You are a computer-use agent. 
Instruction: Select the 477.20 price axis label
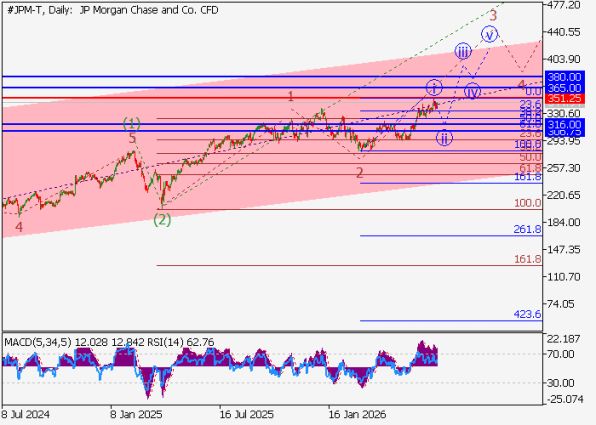pos(563,5)
